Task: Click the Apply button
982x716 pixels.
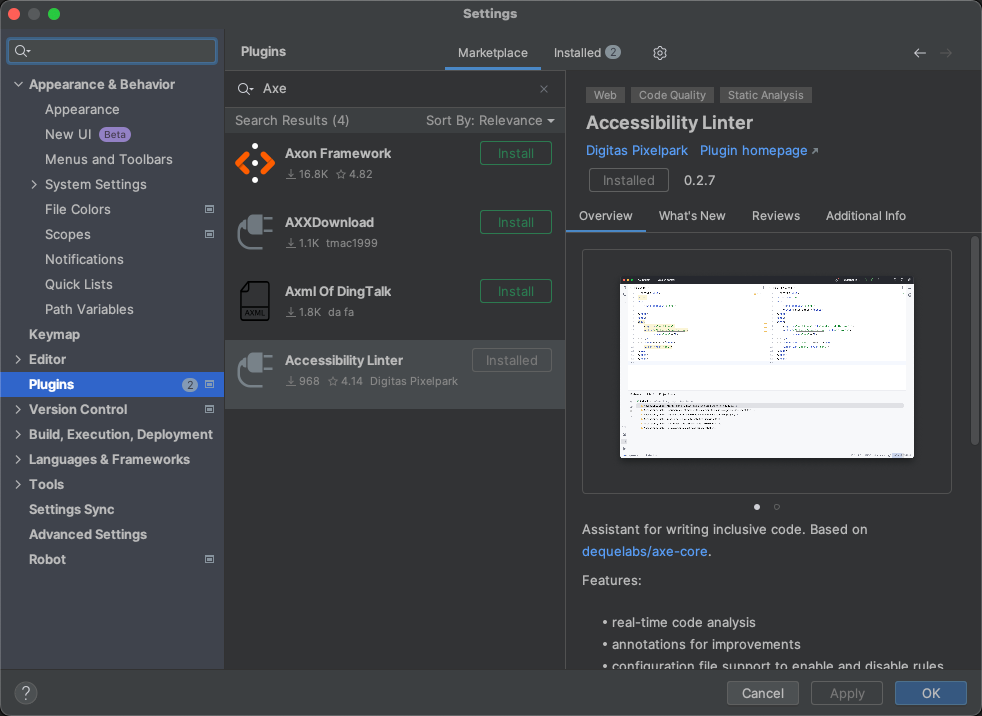Action: click(846, 692)
